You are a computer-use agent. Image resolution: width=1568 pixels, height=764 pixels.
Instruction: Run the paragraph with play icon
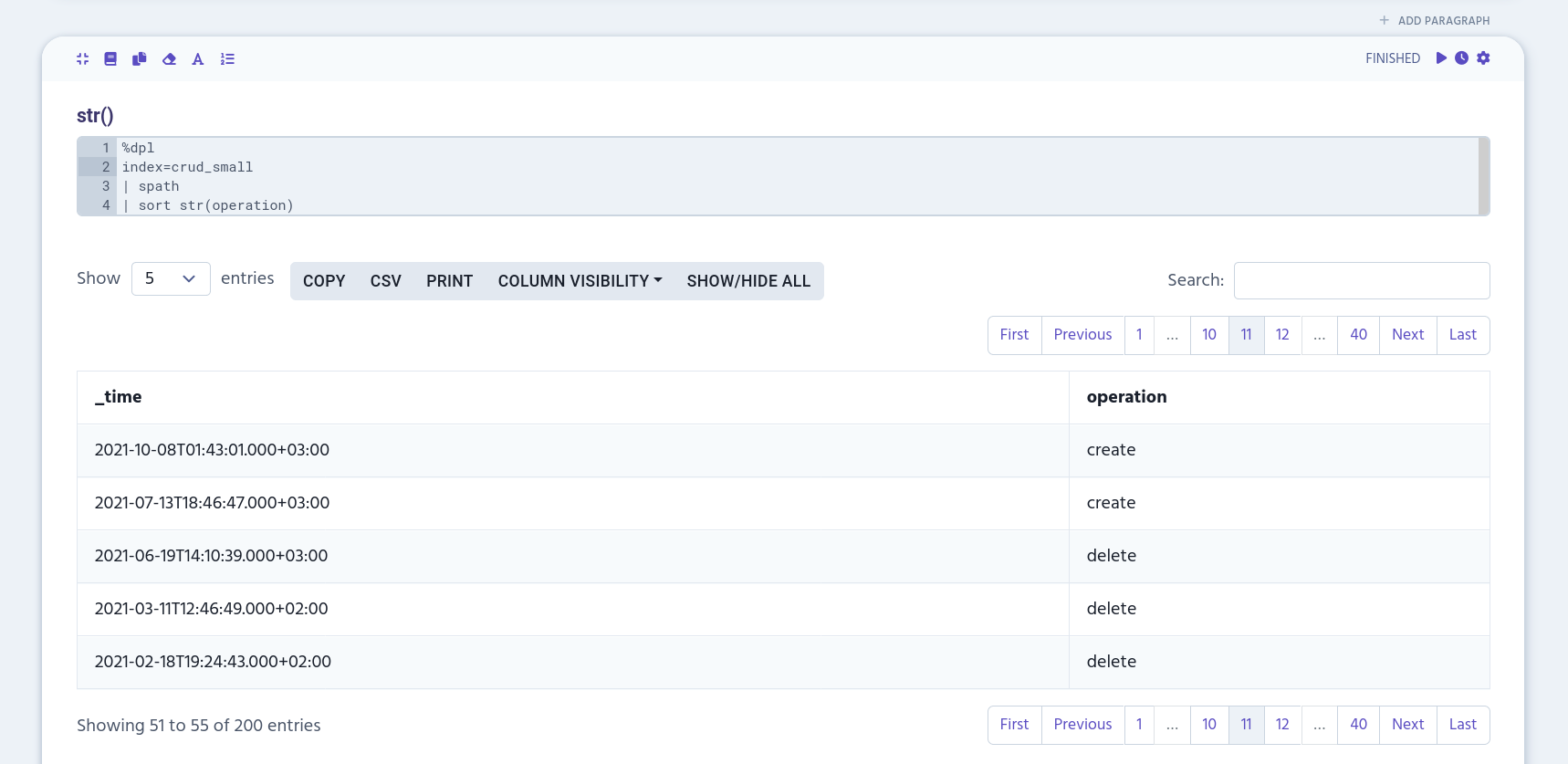[1441, 58]
